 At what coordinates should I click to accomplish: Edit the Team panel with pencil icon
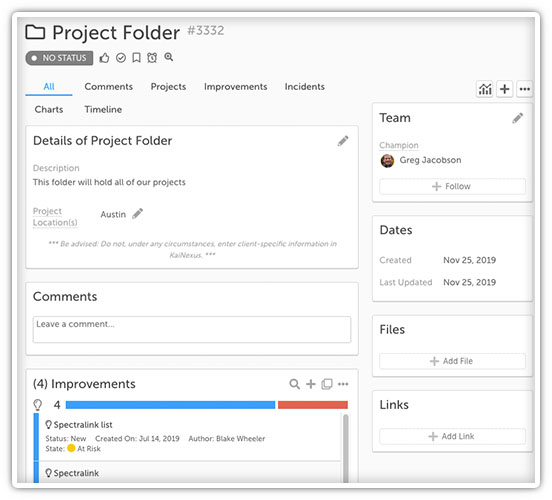[x=517, y=118]
